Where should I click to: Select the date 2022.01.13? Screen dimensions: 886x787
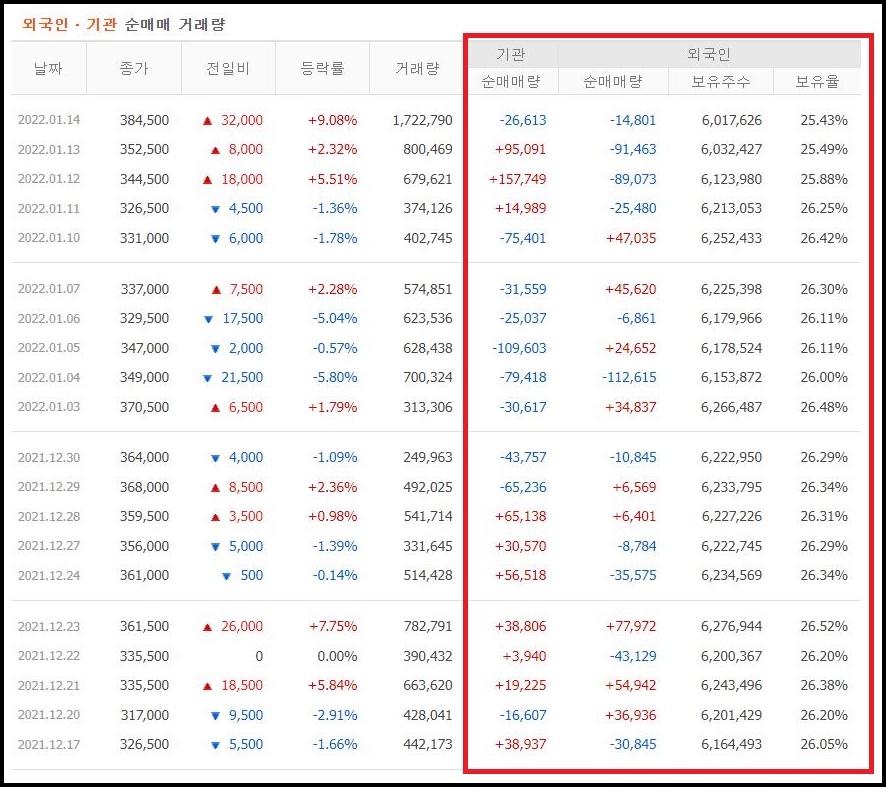point(49,150)
